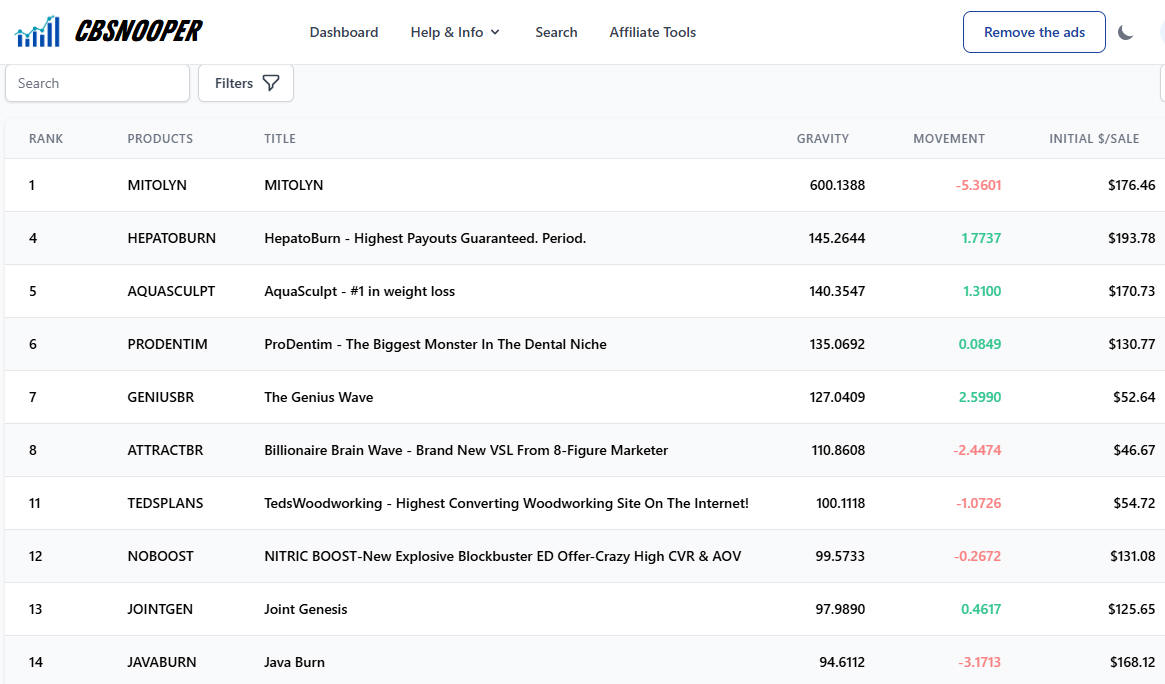Click title 'ProDentim - The Biggest Monster'
Viewport: 1165px width, 684px height.
coord(435,344)
